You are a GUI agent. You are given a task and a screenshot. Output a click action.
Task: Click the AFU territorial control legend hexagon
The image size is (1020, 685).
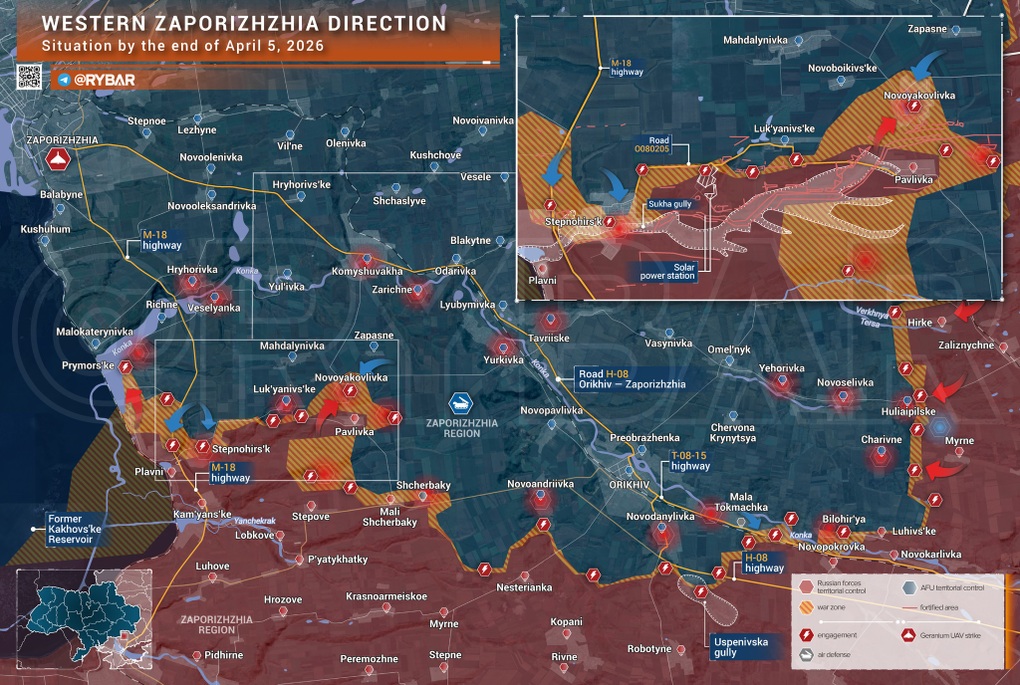(909, 588)
